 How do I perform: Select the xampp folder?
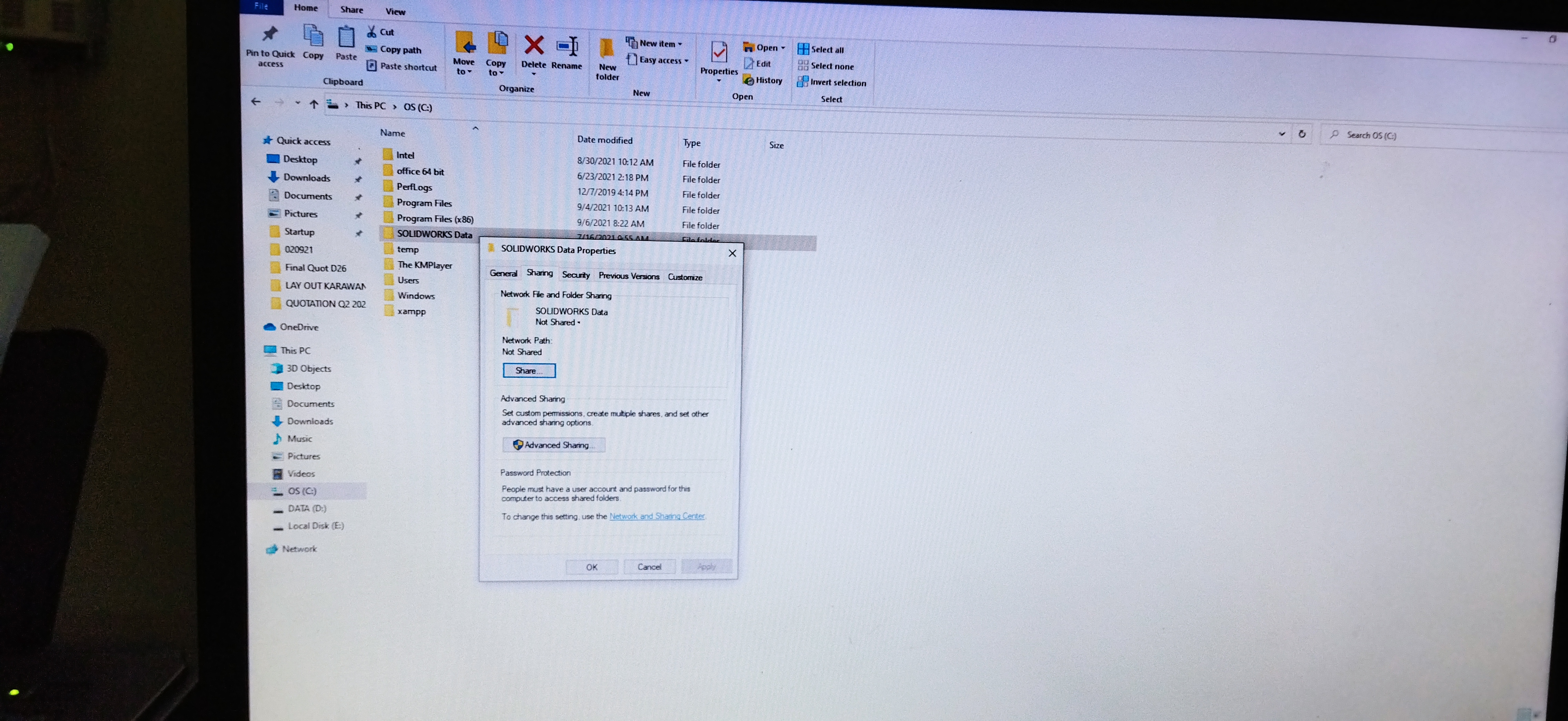(x=405, y=311)
